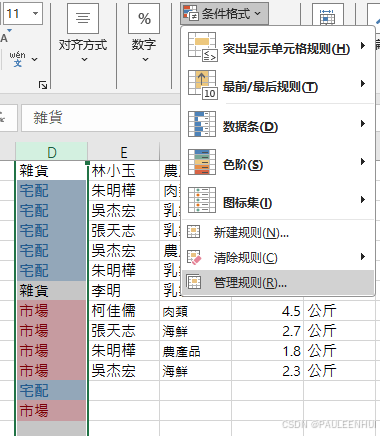Select blue 宅配 cell beside 張天志
Image resolution: width=380 pixels, height=436 pixels.
pyautogui.click(x=51, y=230)
